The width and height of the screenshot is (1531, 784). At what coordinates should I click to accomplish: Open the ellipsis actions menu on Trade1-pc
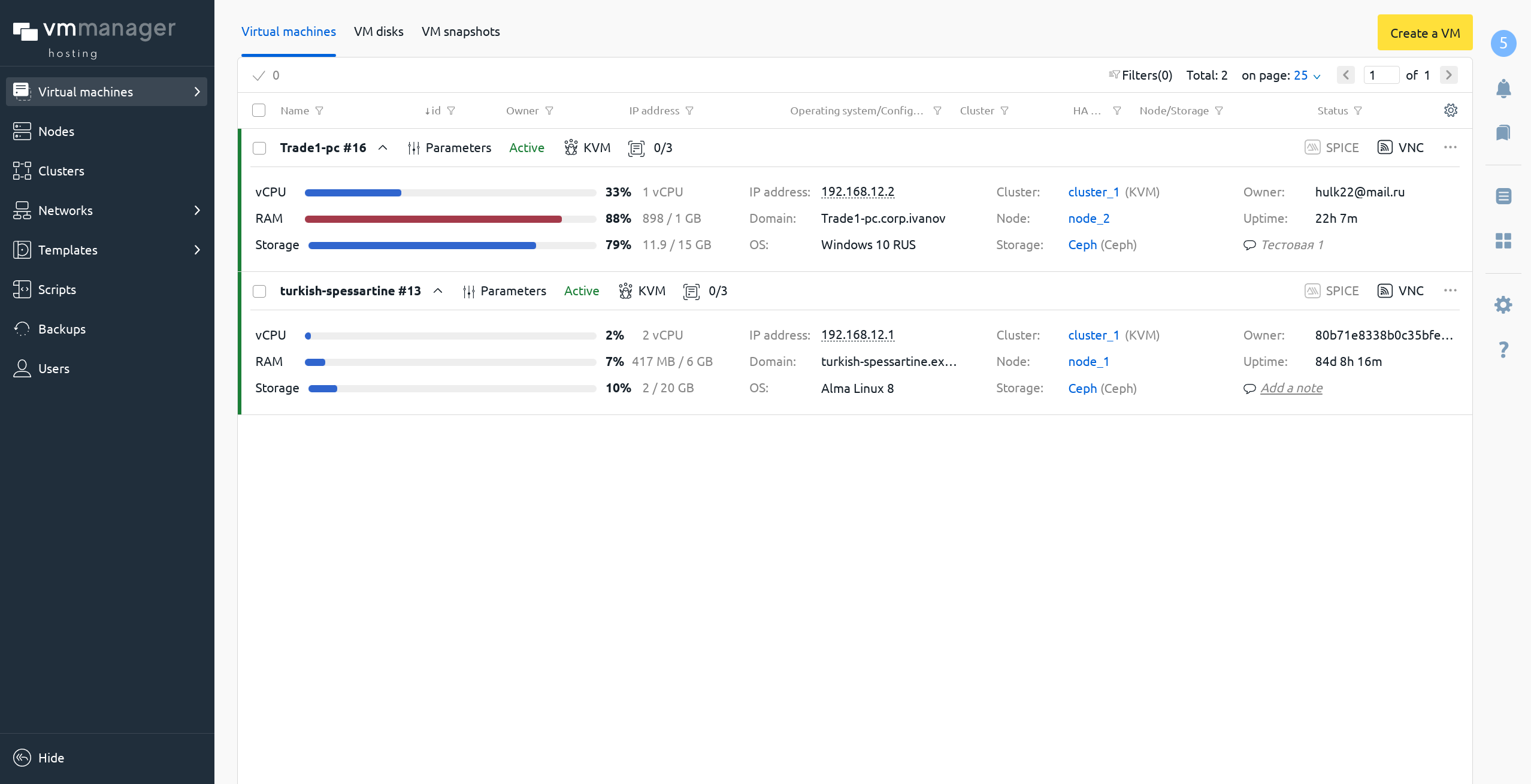[x=1451, y=147]
